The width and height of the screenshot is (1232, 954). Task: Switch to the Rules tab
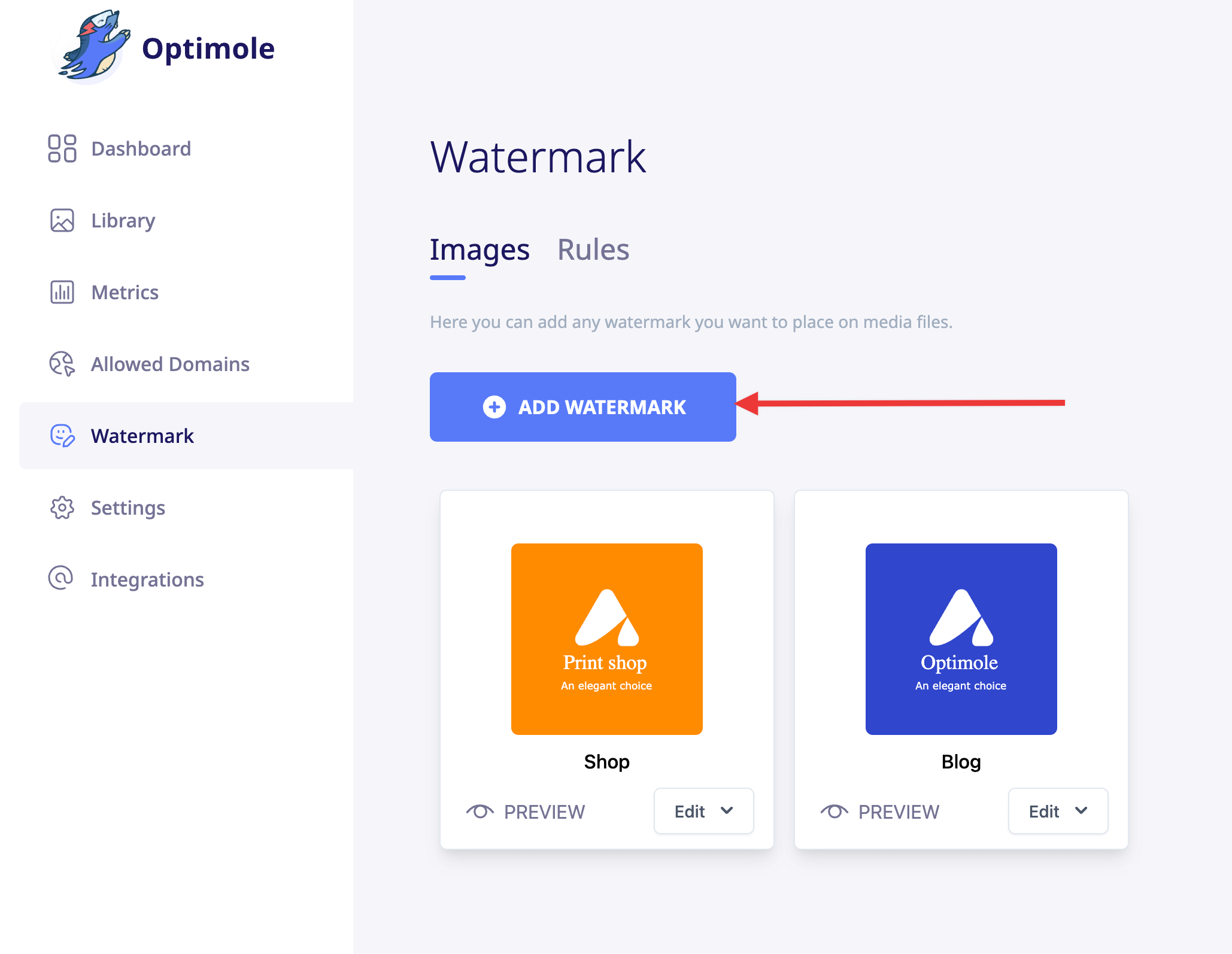(593, 250)
